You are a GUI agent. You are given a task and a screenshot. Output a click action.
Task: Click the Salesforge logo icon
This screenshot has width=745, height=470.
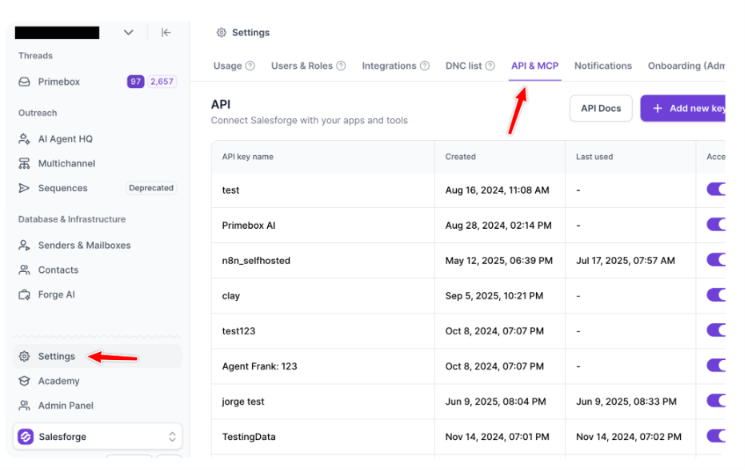(26, 436)
